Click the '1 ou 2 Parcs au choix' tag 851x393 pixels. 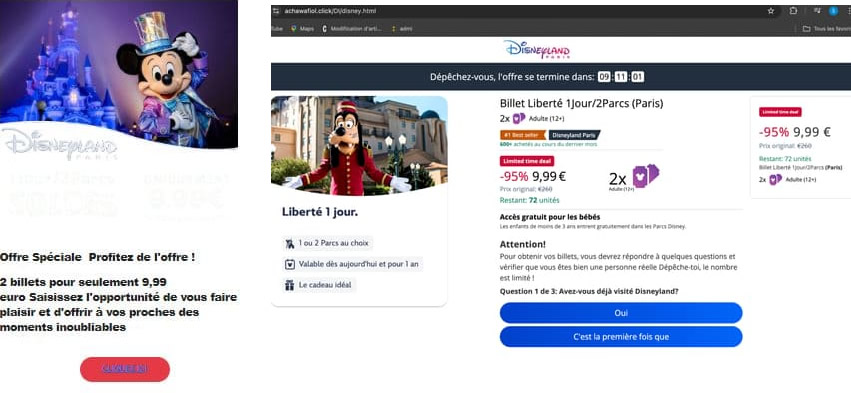pyautogui.click(x=328, y=243)
